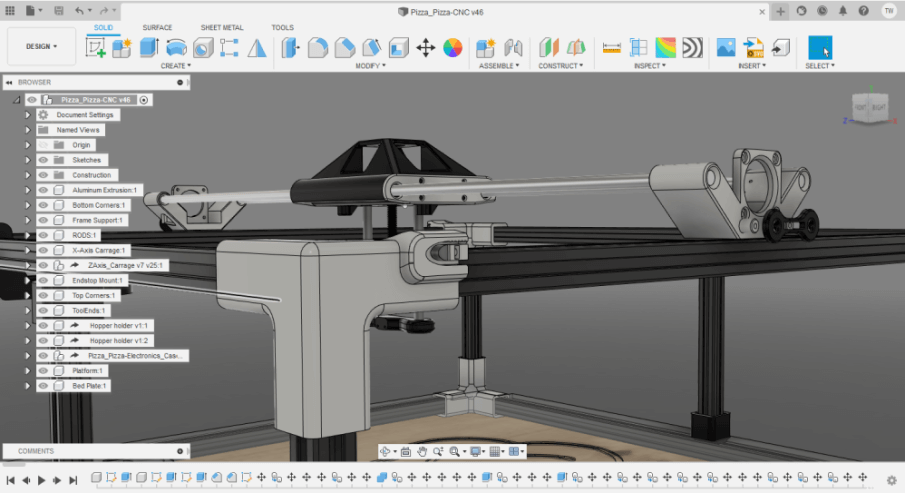Hide the Sketches folder with eye icon
905x493 pixels.
click(x=43, y=160)
